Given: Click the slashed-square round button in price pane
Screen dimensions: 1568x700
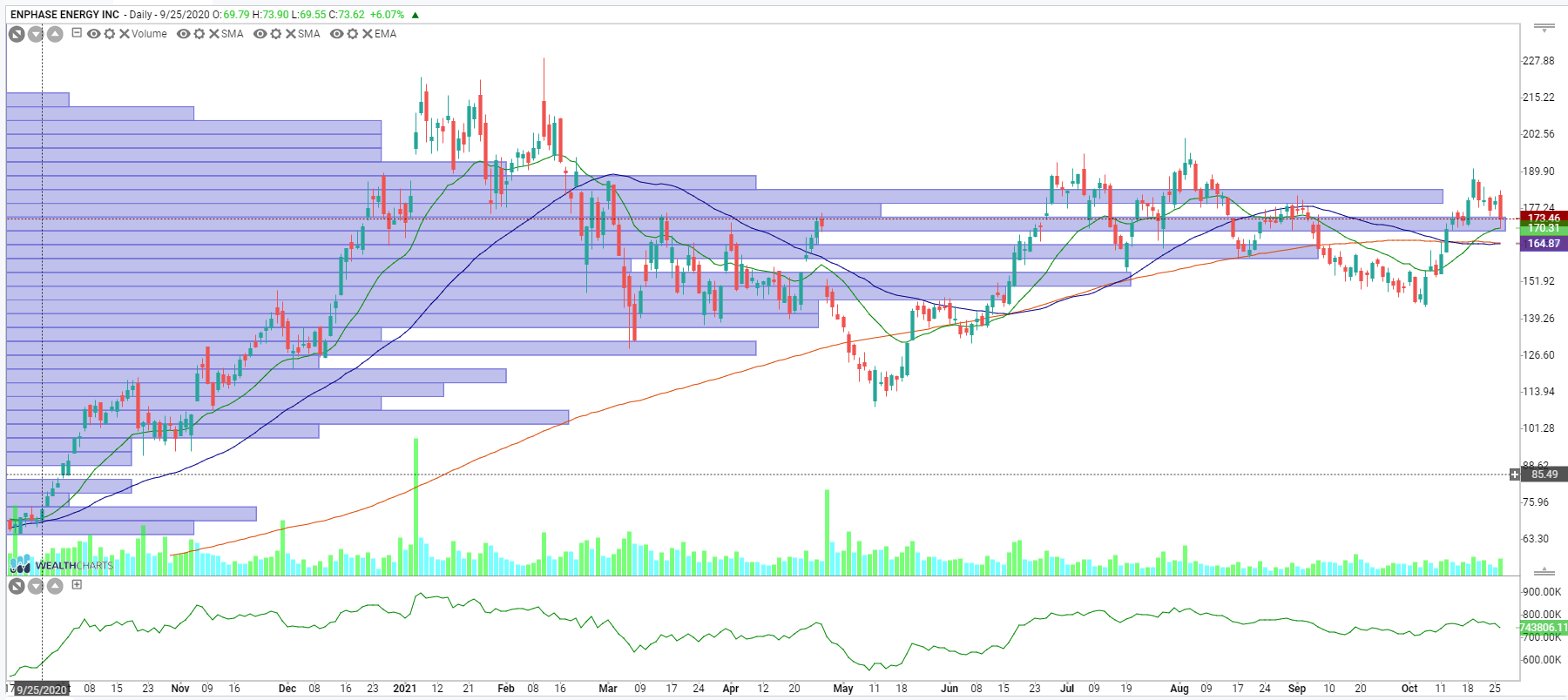Looking at the screenshot, I should (x=17, y=34).
